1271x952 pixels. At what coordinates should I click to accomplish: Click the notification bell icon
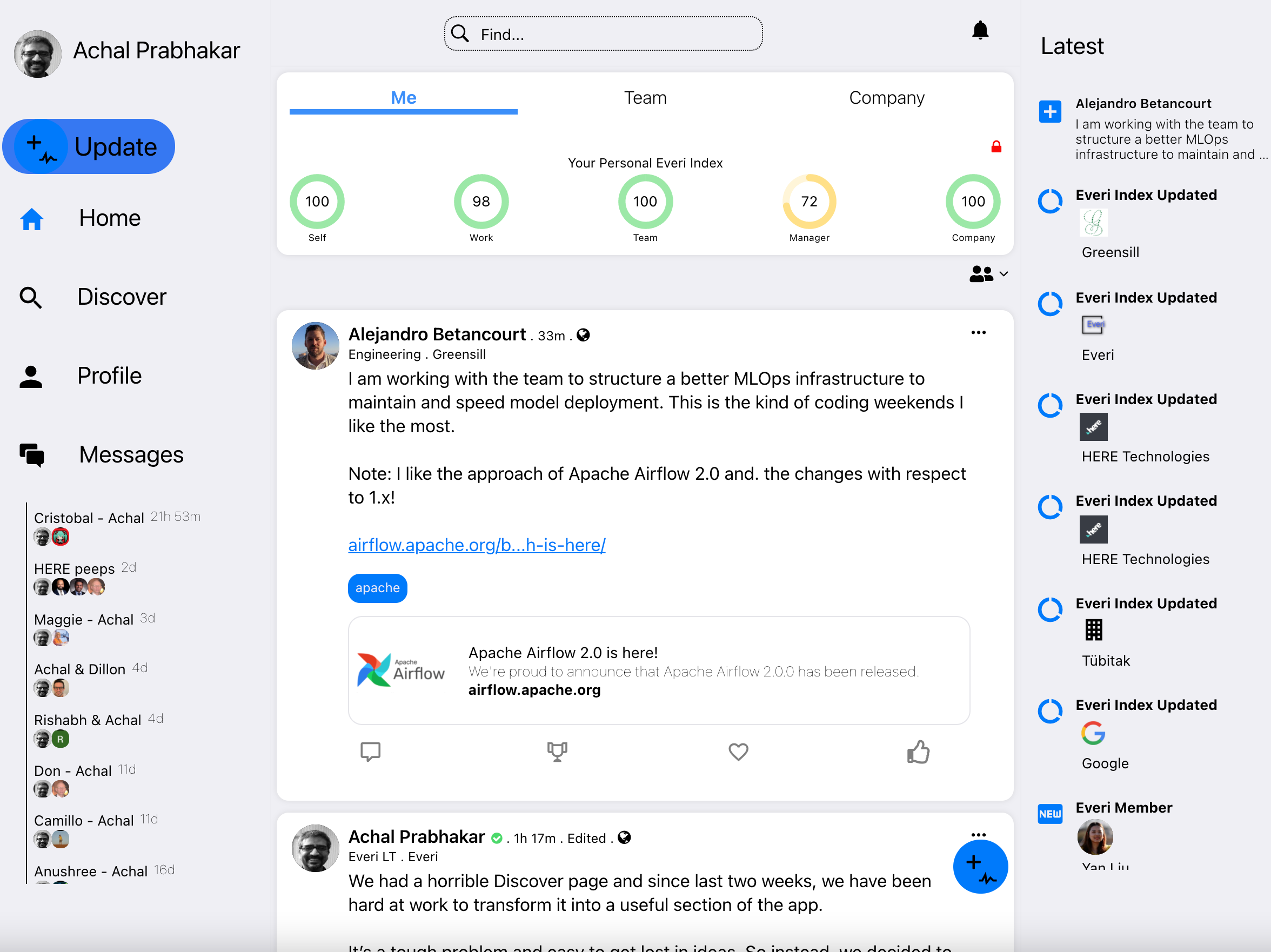[x=980, y=30]
